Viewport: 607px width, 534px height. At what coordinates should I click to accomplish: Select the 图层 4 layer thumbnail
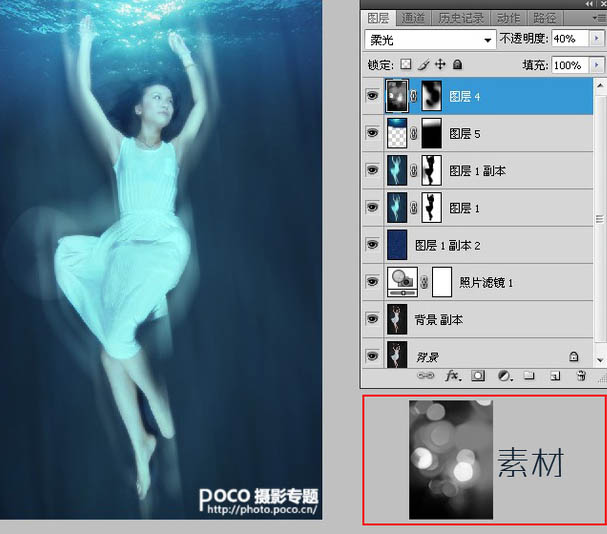(397, 96)
